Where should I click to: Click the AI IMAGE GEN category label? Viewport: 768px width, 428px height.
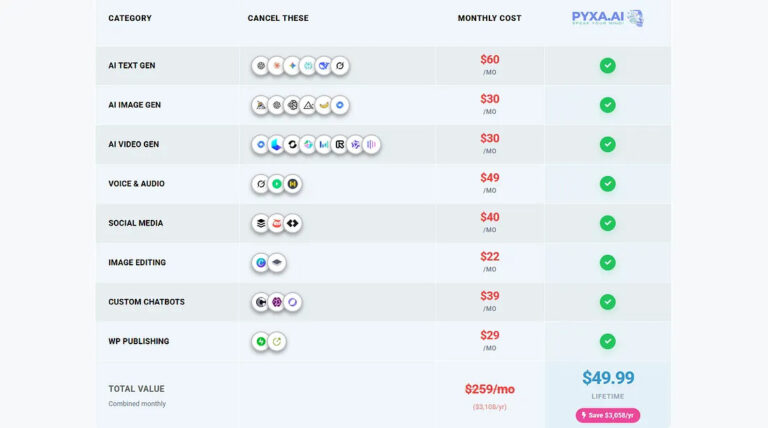click(x=134, y=105)
